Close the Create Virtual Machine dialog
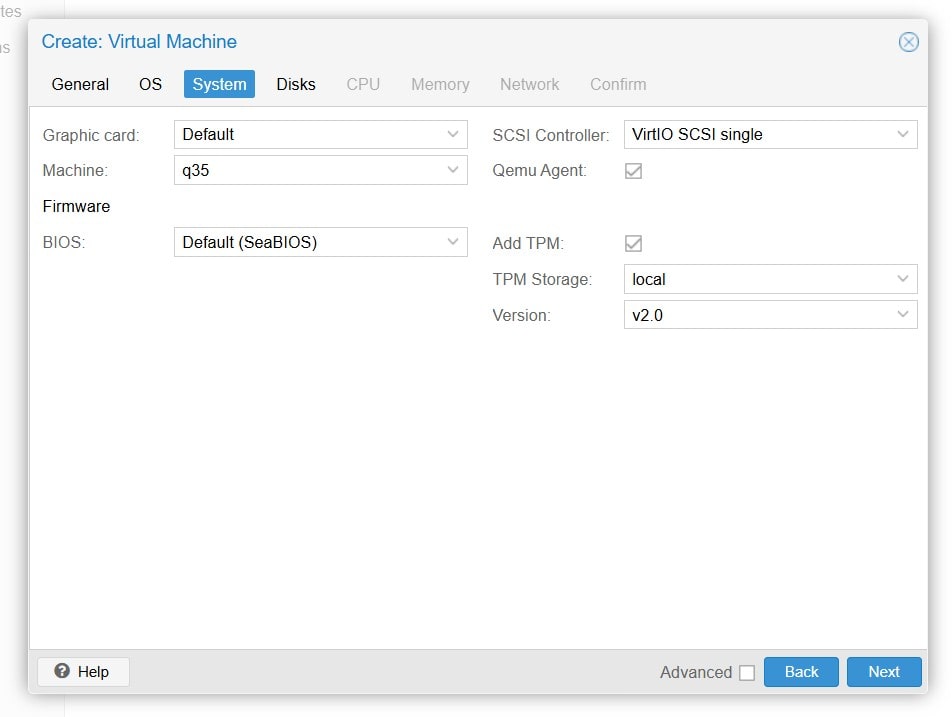Image resolution: width=952 pixels, height=717 pixels. tap(908, 42)
